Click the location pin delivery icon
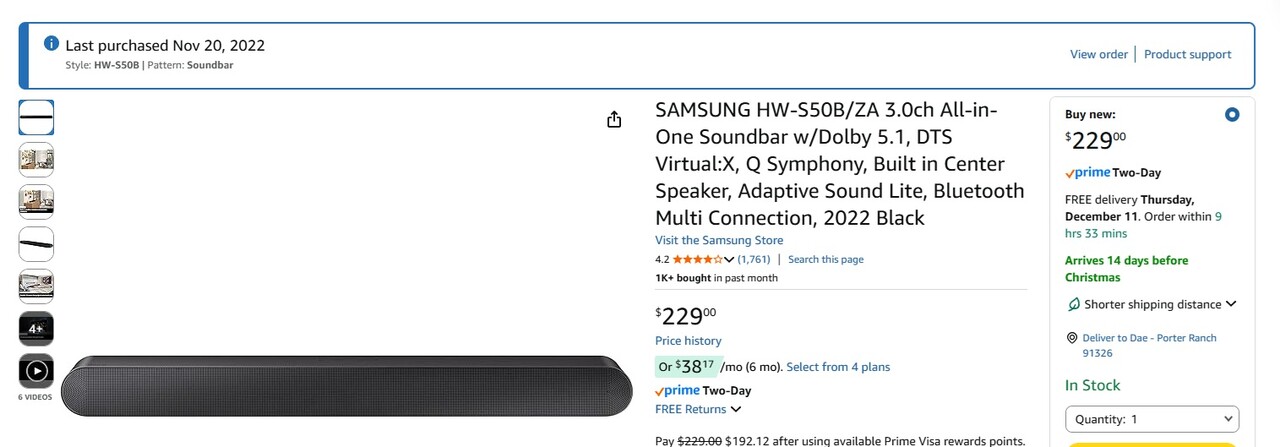This screenshot has width=1280, height=447. (1072, 338)
